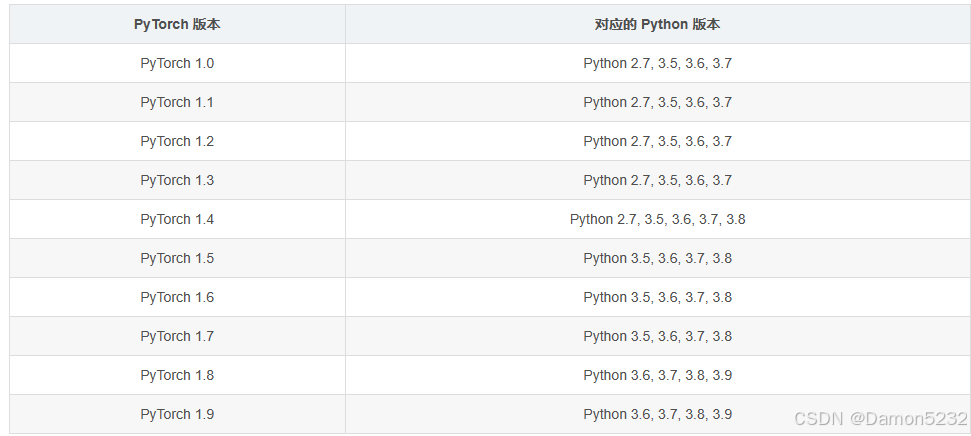The height and width of the screenshot is (436, 971).
Task: Select Python versions cell for PyTorch 1.5
Action: 657,258
